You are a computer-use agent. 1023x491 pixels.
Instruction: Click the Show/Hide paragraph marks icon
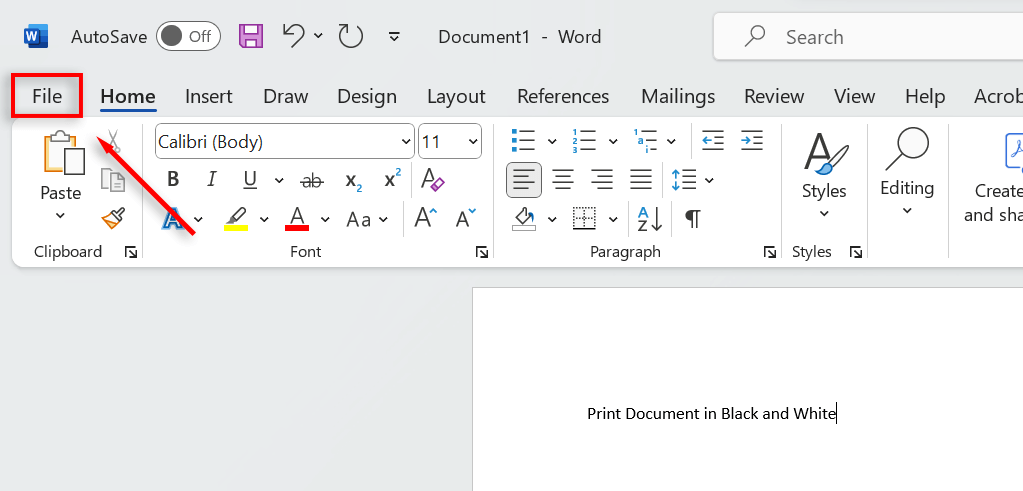point(692,218)
